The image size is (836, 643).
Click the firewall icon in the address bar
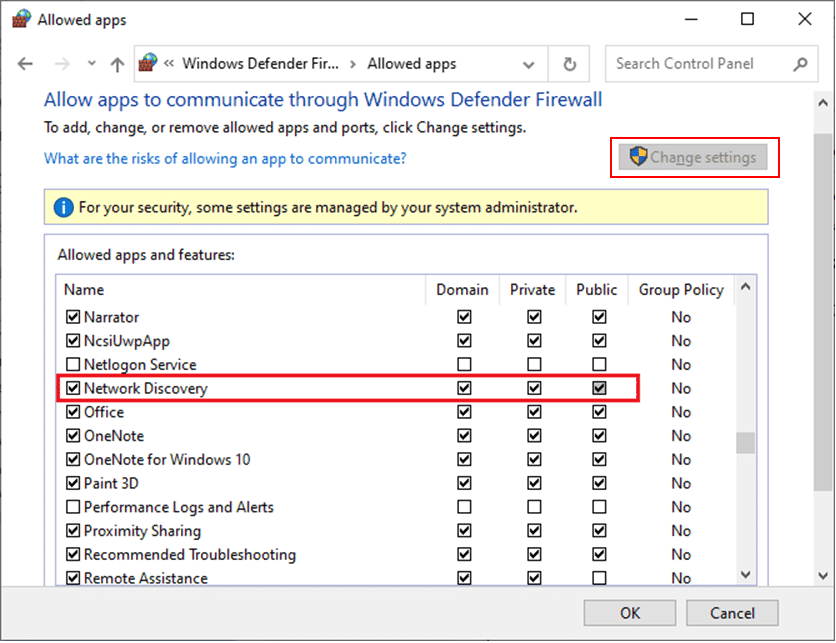pos(146,62)
